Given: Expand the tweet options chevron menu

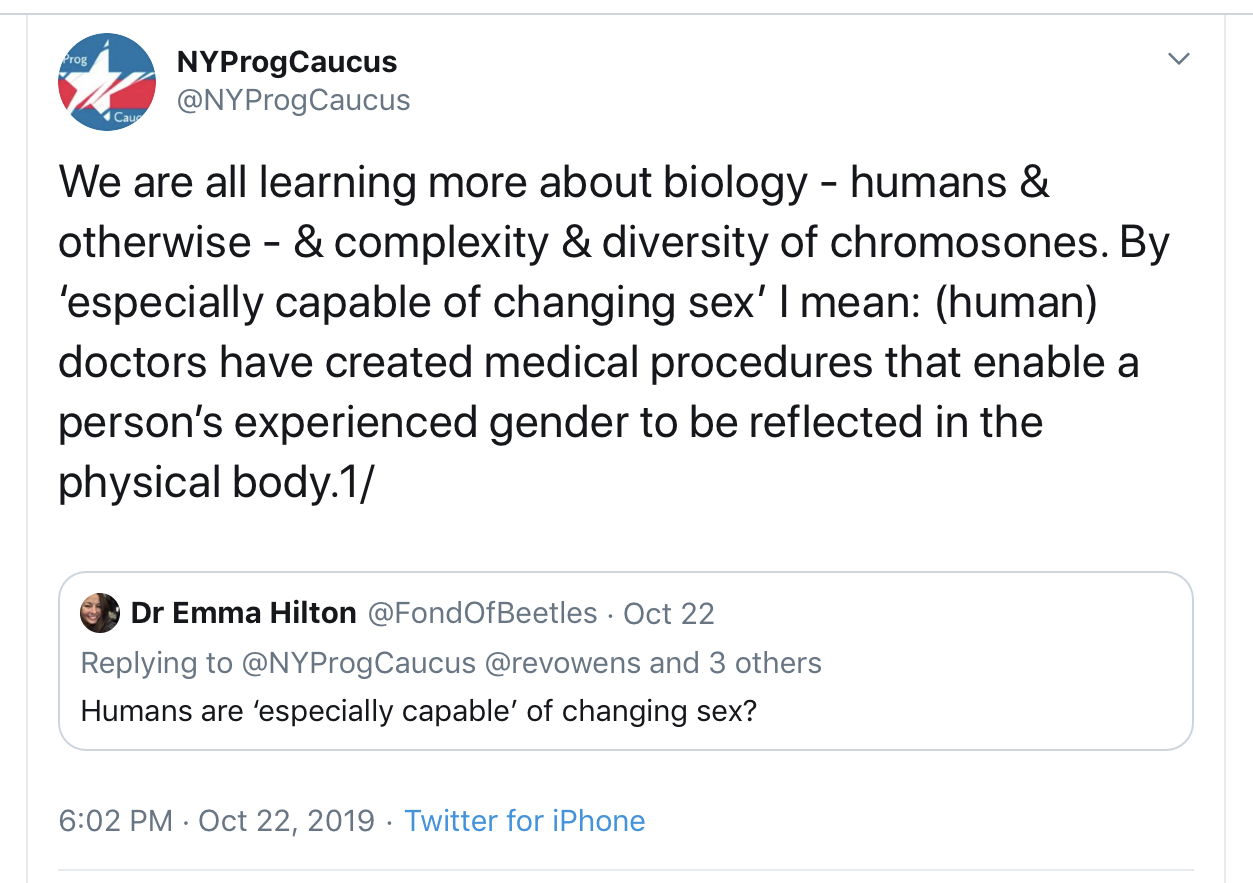Looking at the screenshot, I should (x=1179, y=60).
